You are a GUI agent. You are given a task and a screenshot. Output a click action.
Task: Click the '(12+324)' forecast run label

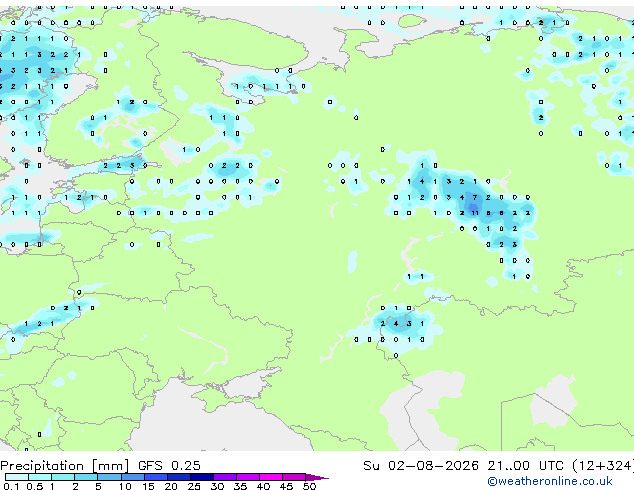(x=603, y=466)
